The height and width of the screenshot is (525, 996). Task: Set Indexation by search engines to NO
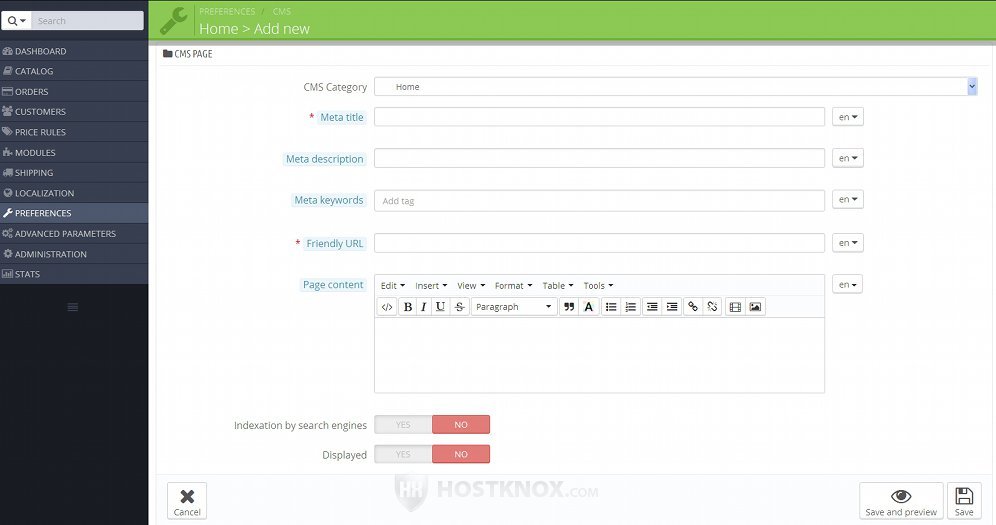(x=461, y=425)
